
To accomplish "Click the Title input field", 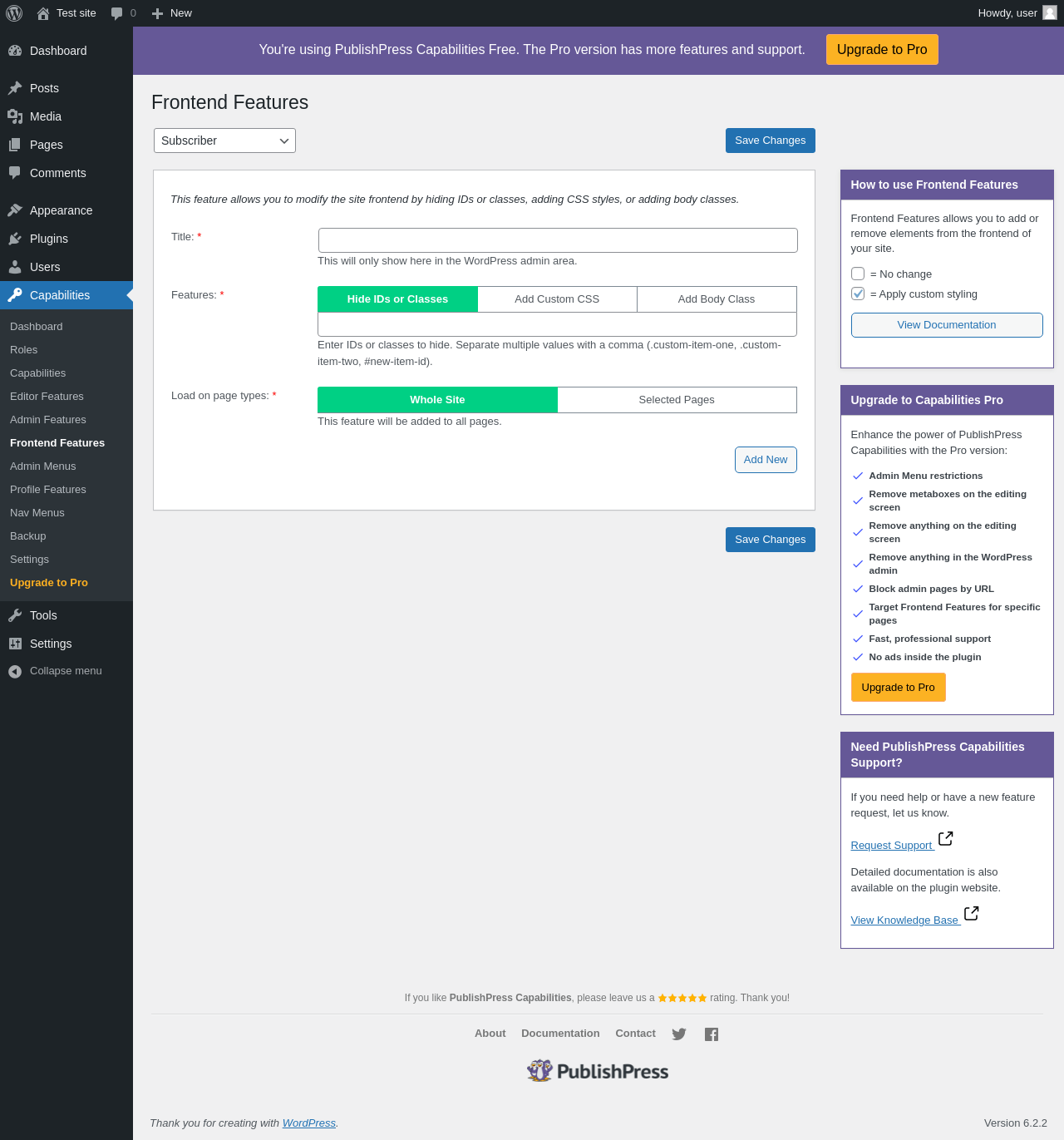I will (x=558, y=240).
